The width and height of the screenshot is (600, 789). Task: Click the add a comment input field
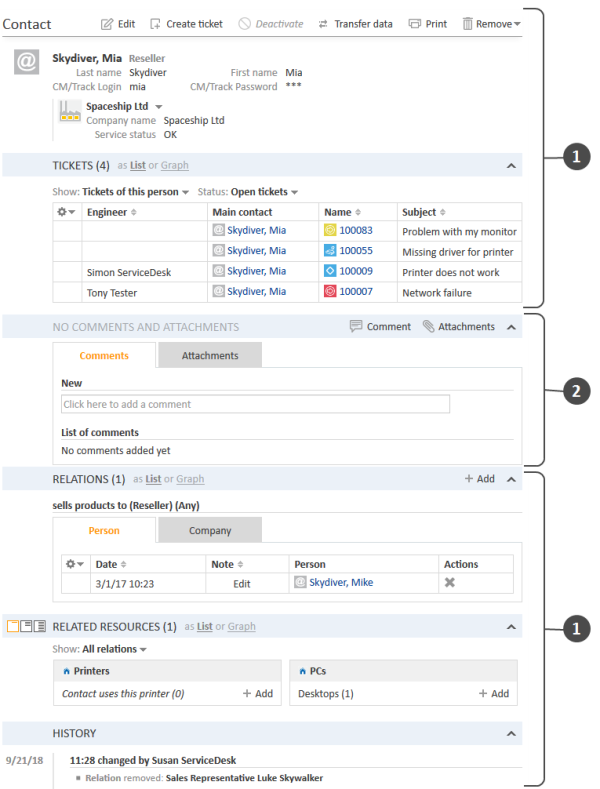pos(255,404)
